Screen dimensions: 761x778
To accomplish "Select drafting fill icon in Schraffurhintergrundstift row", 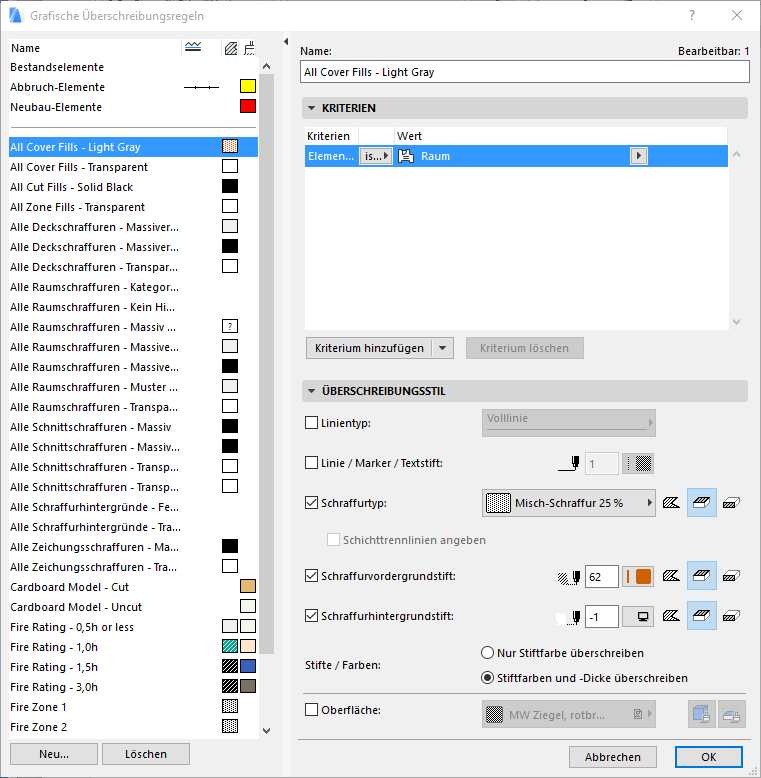I will coord(671,616).
